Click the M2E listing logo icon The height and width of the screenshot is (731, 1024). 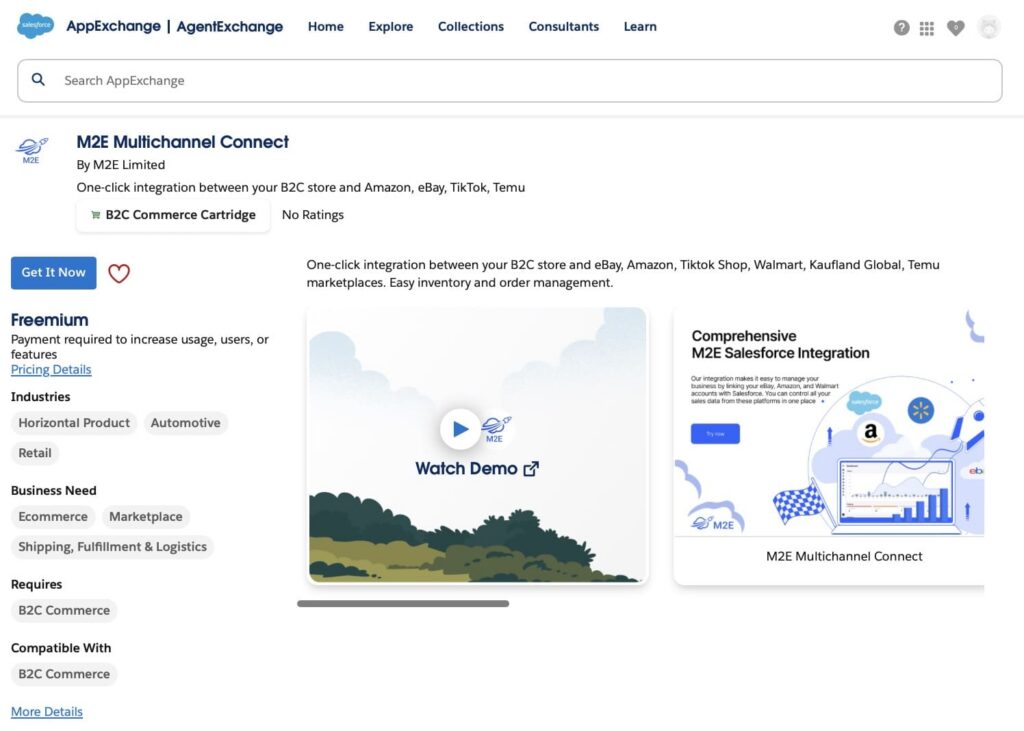pyautogui.click(x=32, y=151)
